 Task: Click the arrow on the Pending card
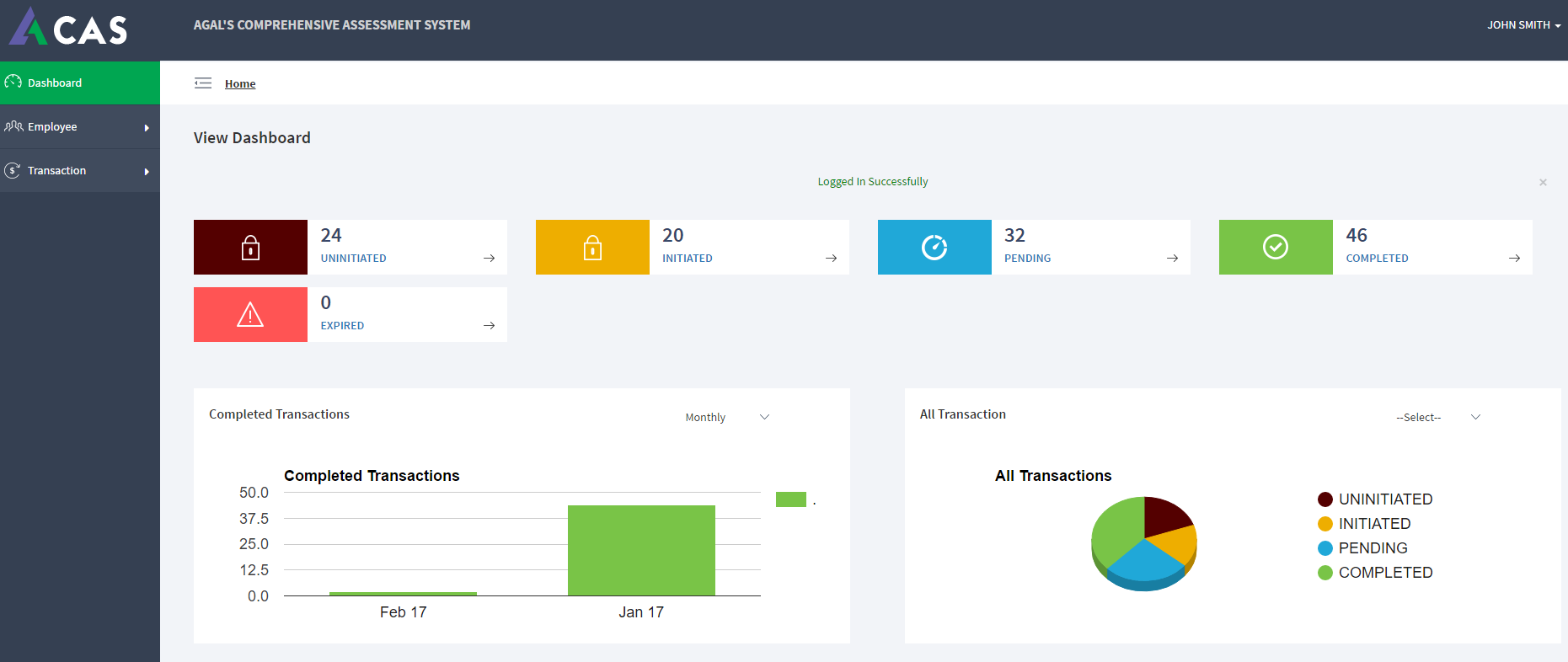[x=1173, y=258]
